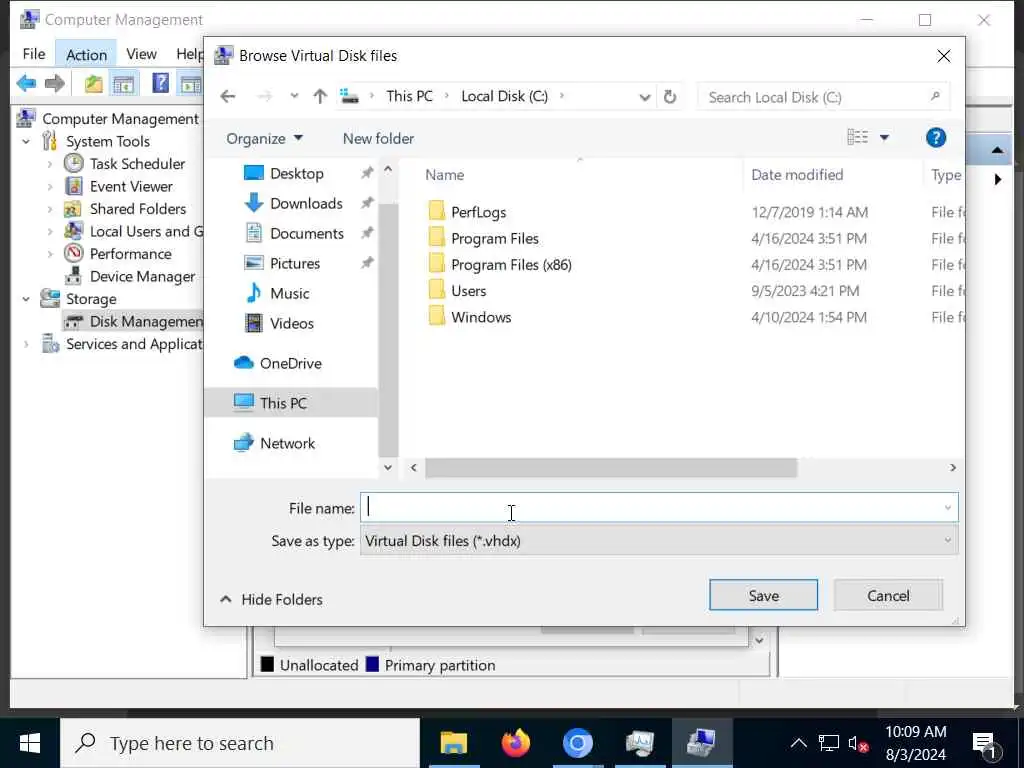This screenshot has height=768, width=1024.
Task: Click Local Disk (C:) in the breadcrumb
Action: [504, 97]
